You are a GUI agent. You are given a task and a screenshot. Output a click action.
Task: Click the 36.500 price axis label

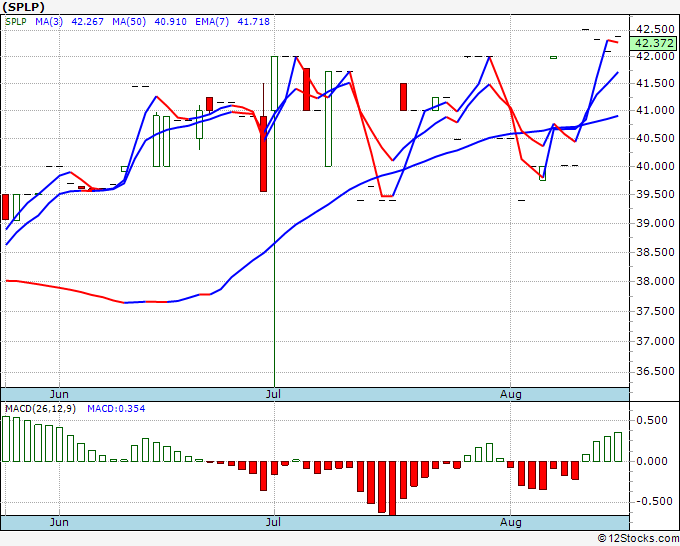tap(655, 372)
